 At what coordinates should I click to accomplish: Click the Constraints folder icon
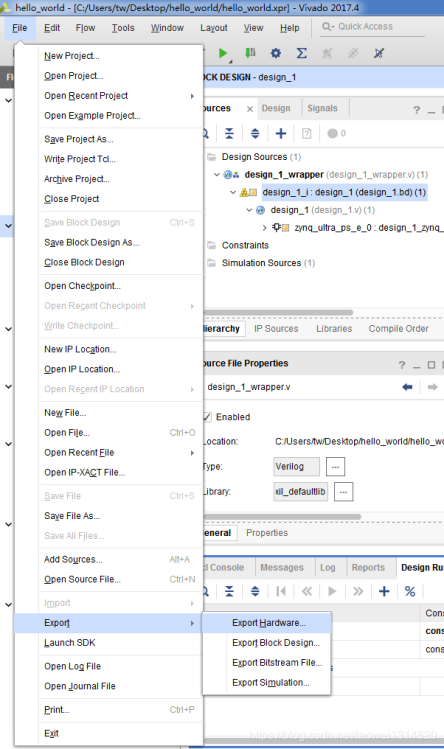(211, 245)
